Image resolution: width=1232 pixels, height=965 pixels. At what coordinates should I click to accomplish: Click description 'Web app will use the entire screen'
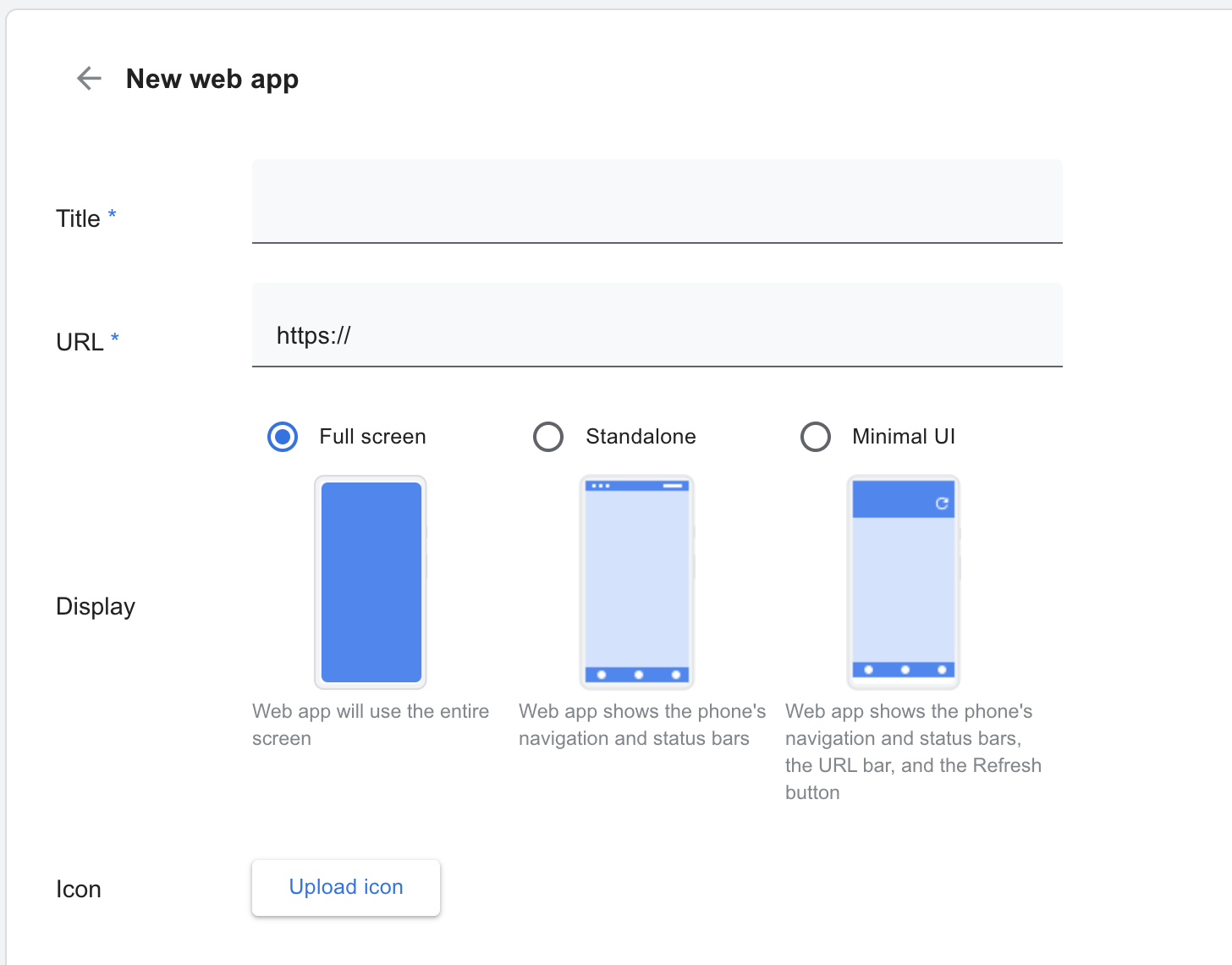371,725
